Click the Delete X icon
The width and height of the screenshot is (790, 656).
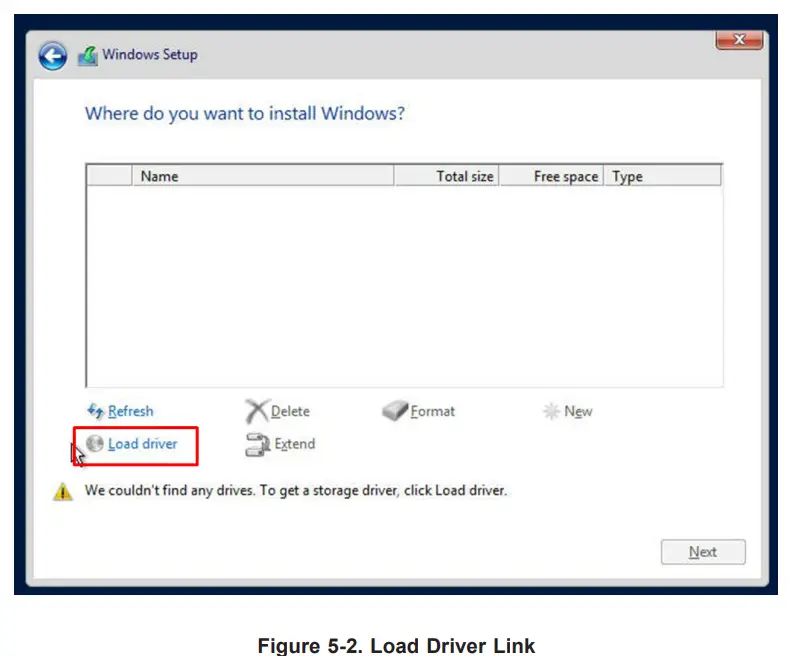[257, 411]
